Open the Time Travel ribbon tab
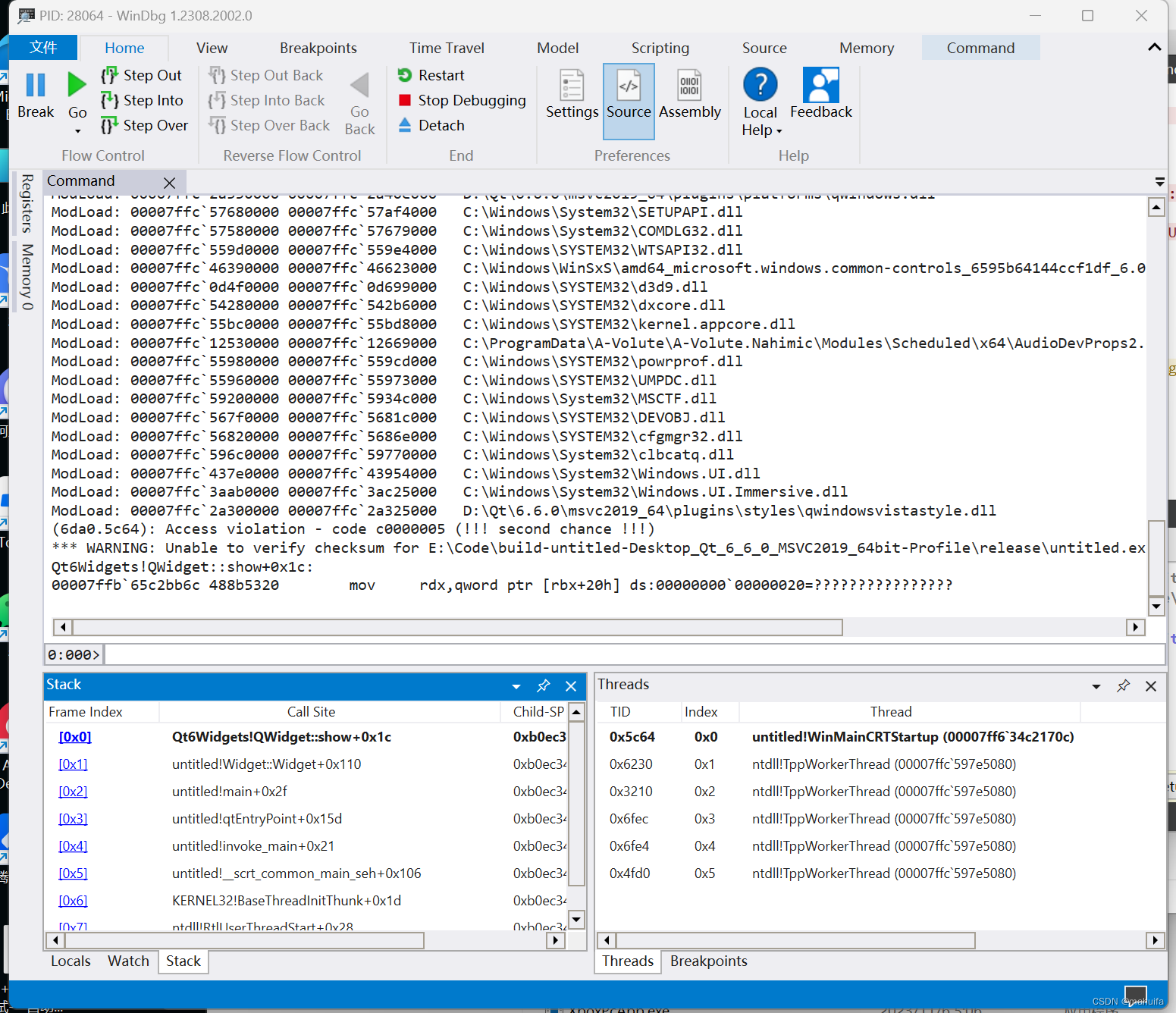Viewport: 1176px width, 1013px height. (x=447, y=48)
